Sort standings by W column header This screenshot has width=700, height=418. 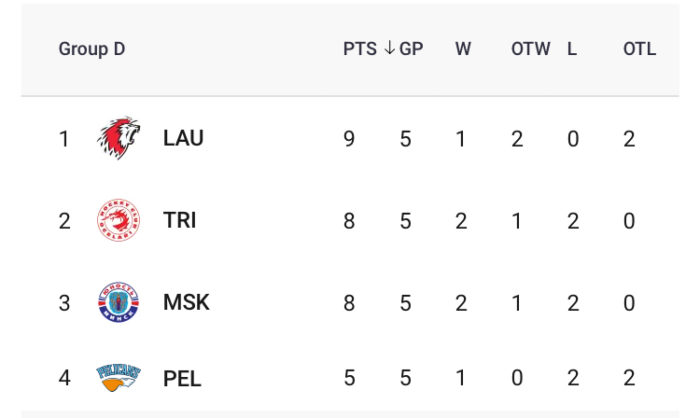click(463, 49)
